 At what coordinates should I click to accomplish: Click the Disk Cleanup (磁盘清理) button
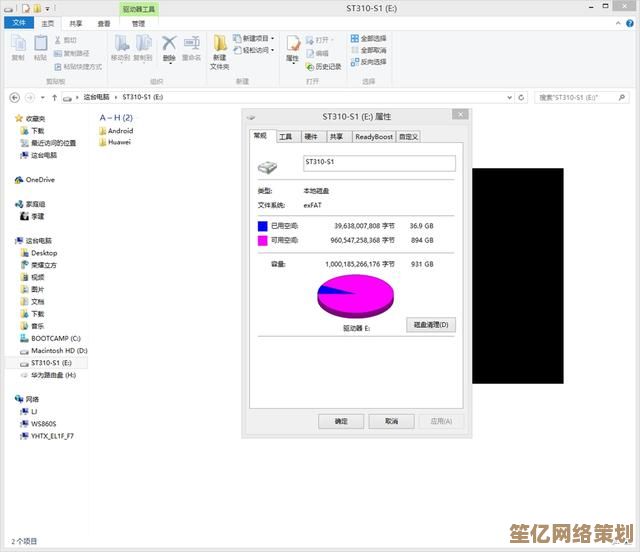pyautogui.click(x=432, y=325)
